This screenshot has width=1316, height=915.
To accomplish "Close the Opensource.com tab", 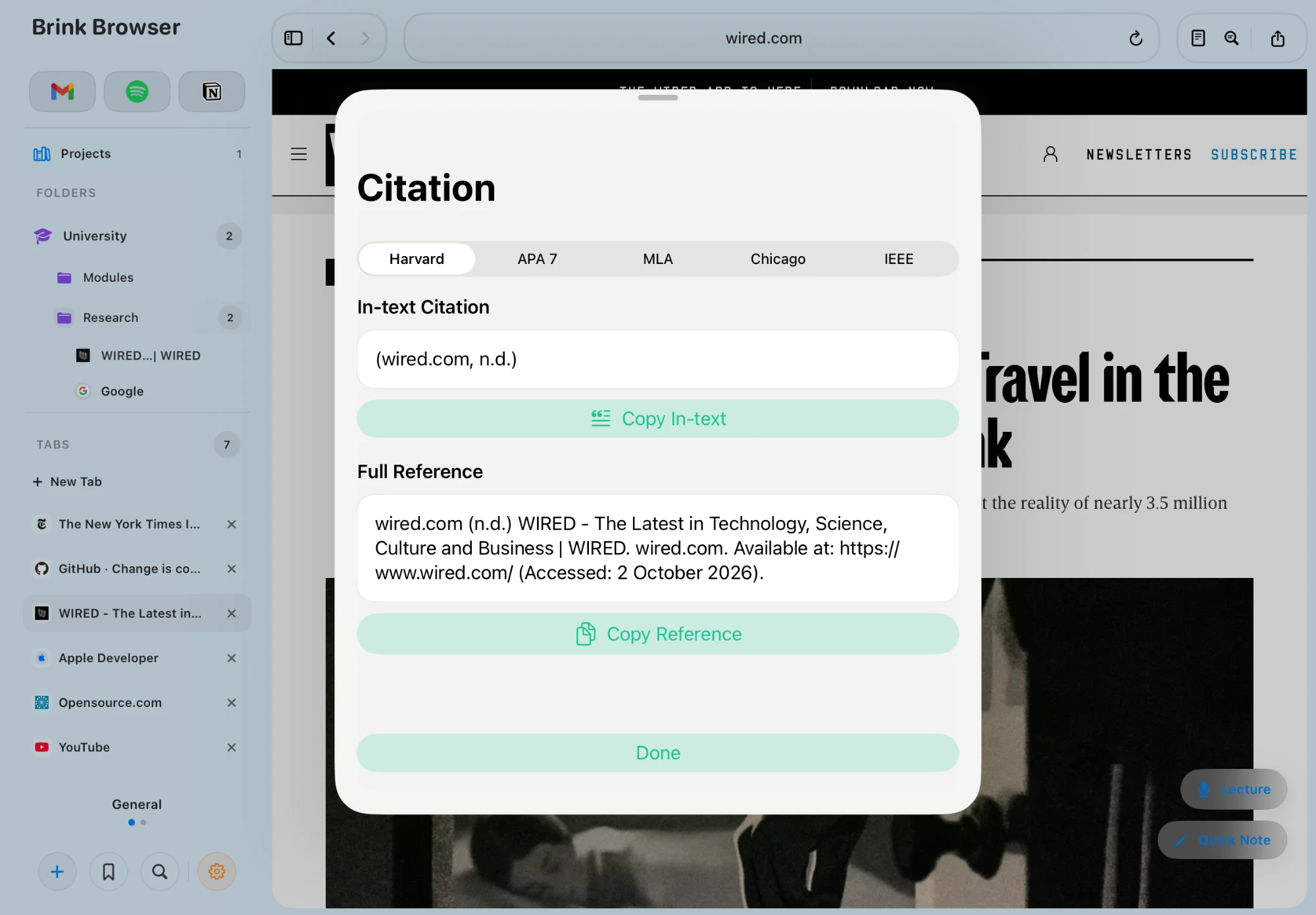I will point(232,703).
